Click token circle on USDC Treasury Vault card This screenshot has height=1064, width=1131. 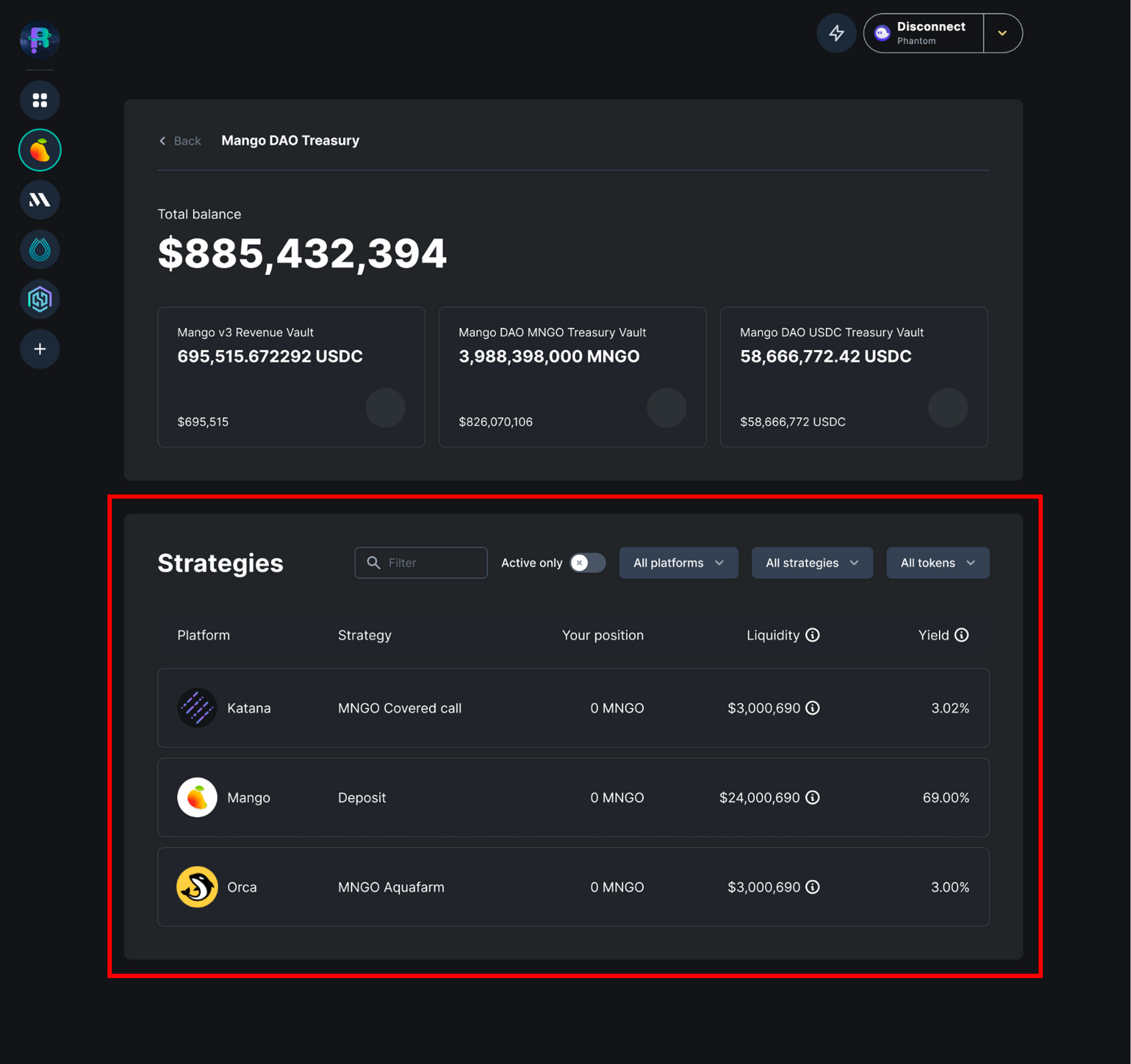(x=948, y=408)
